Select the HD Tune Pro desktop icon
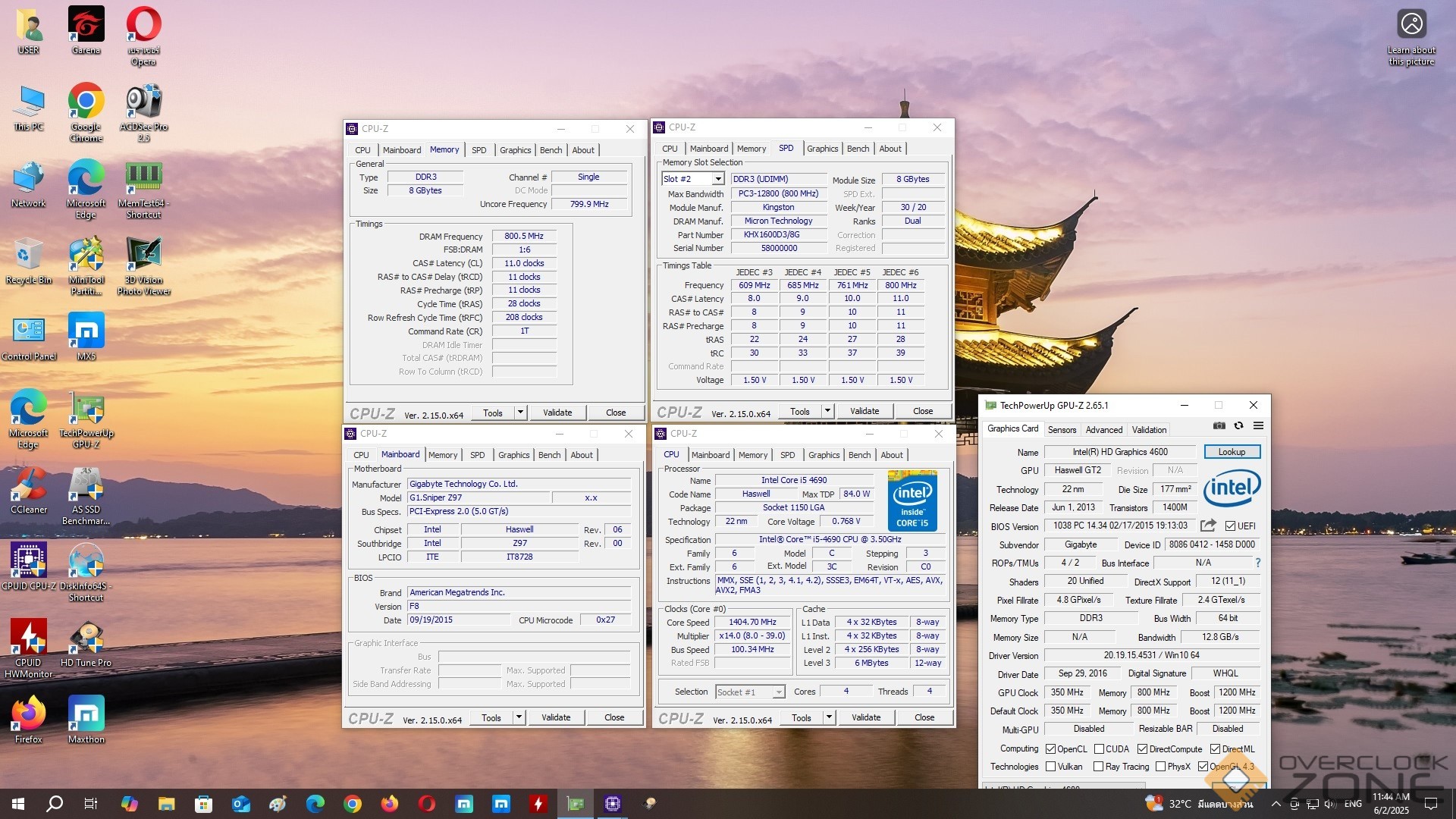The width and height of the screenshot is (1456, 819). click(x=86, y=643)
